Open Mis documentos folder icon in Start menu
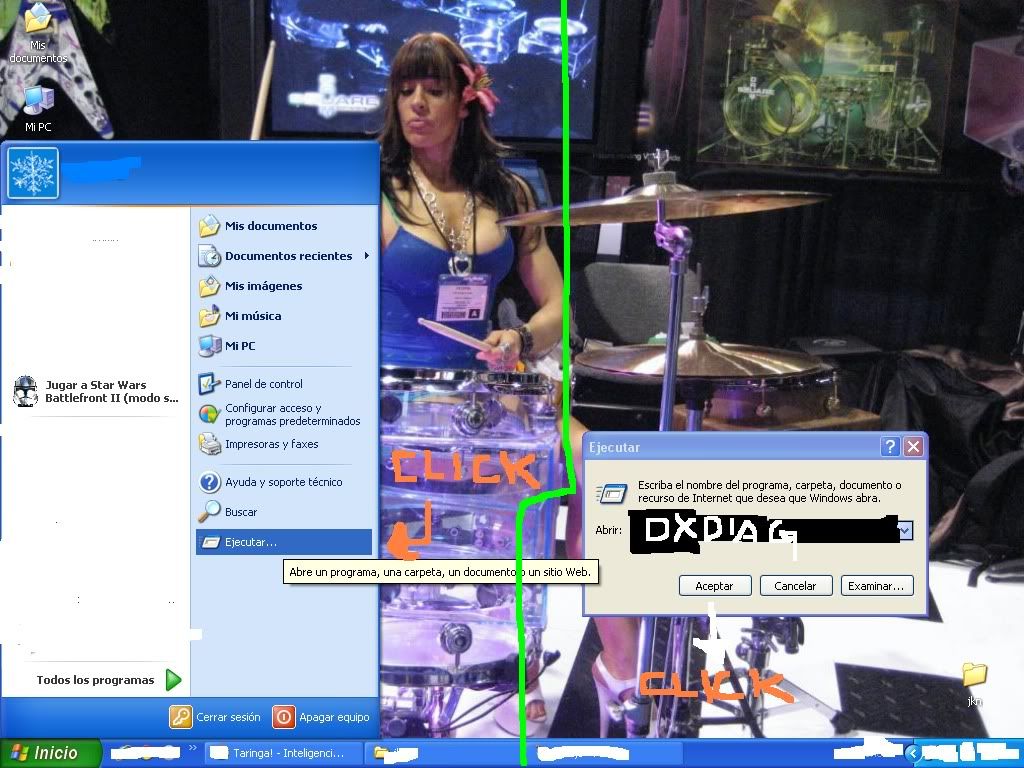The image size is (1024, 768). (209, 226)
